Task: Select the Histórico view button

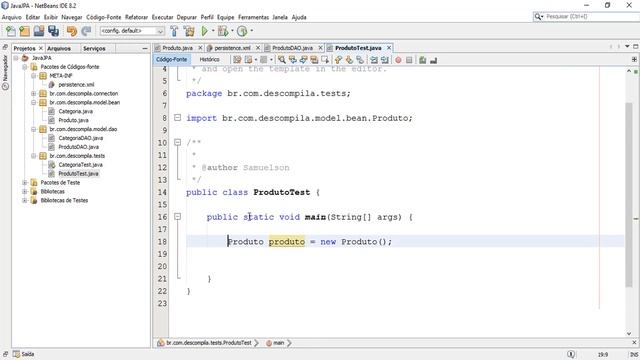Action: pyautogui.click(x=209, y=60)
